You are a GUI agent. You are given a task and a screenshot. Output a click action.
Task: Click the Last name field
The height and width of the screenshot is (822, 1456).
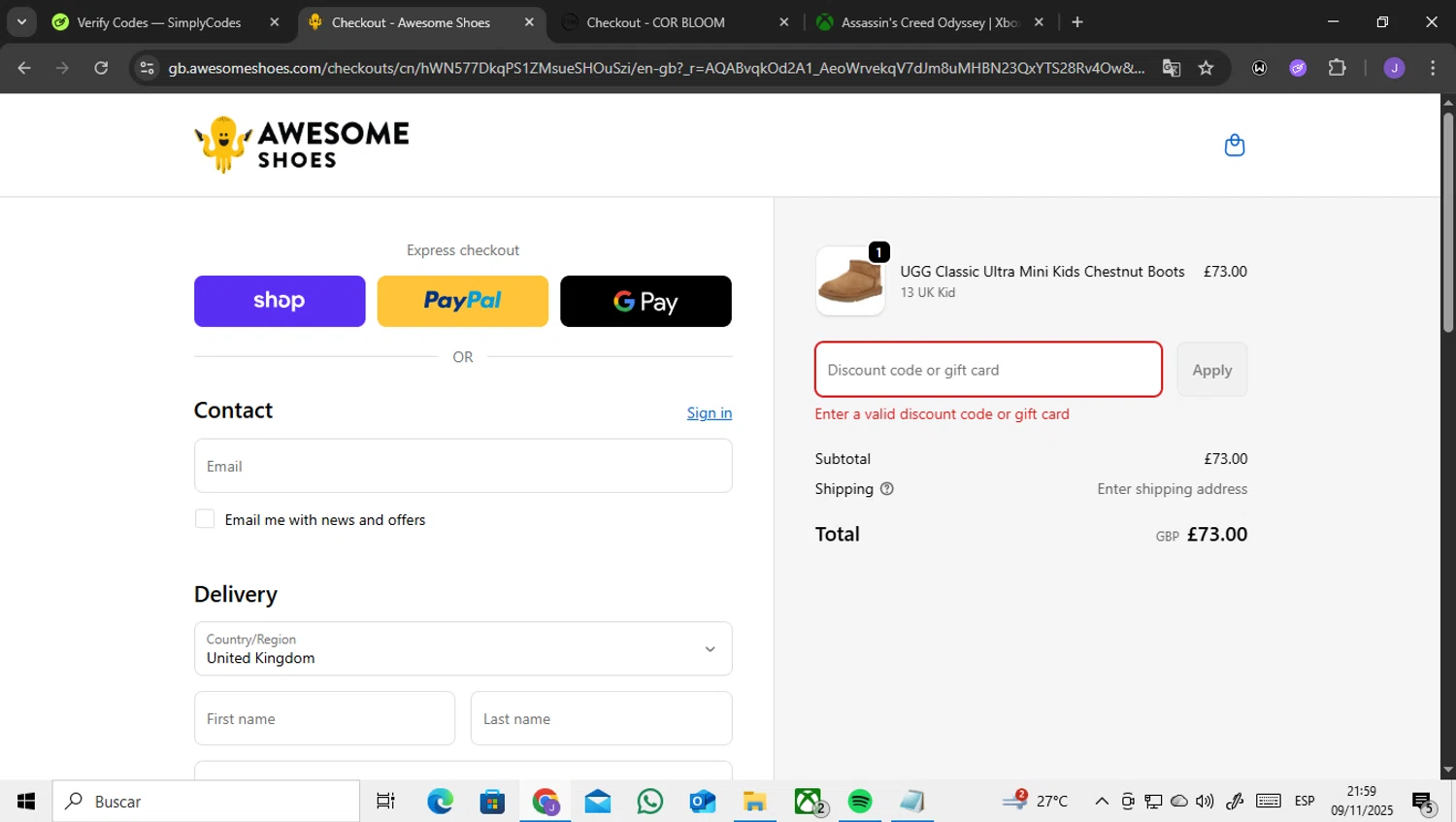(601, 718)
